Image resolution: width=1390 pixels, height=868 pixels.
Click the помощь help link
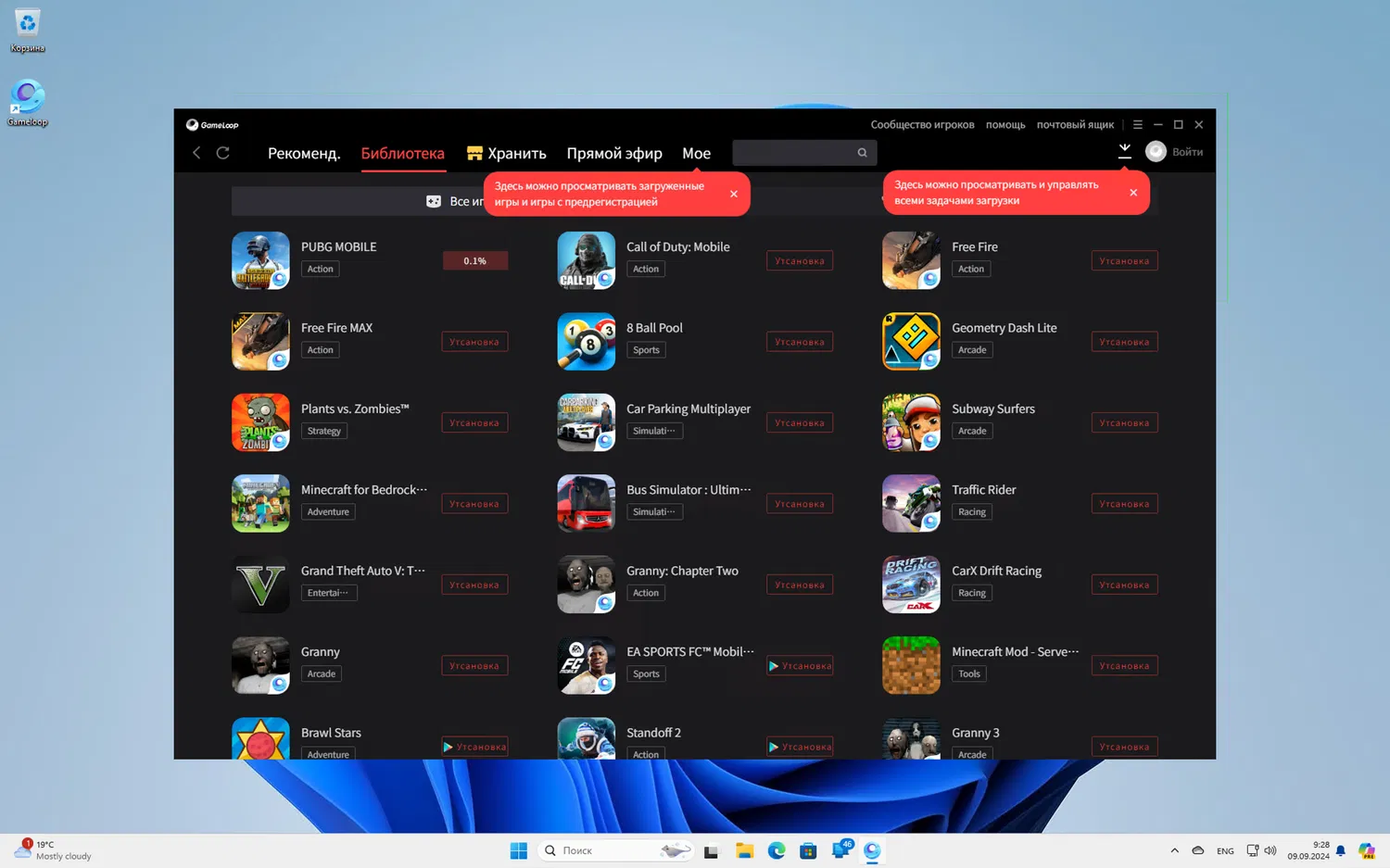(1005, 124)
